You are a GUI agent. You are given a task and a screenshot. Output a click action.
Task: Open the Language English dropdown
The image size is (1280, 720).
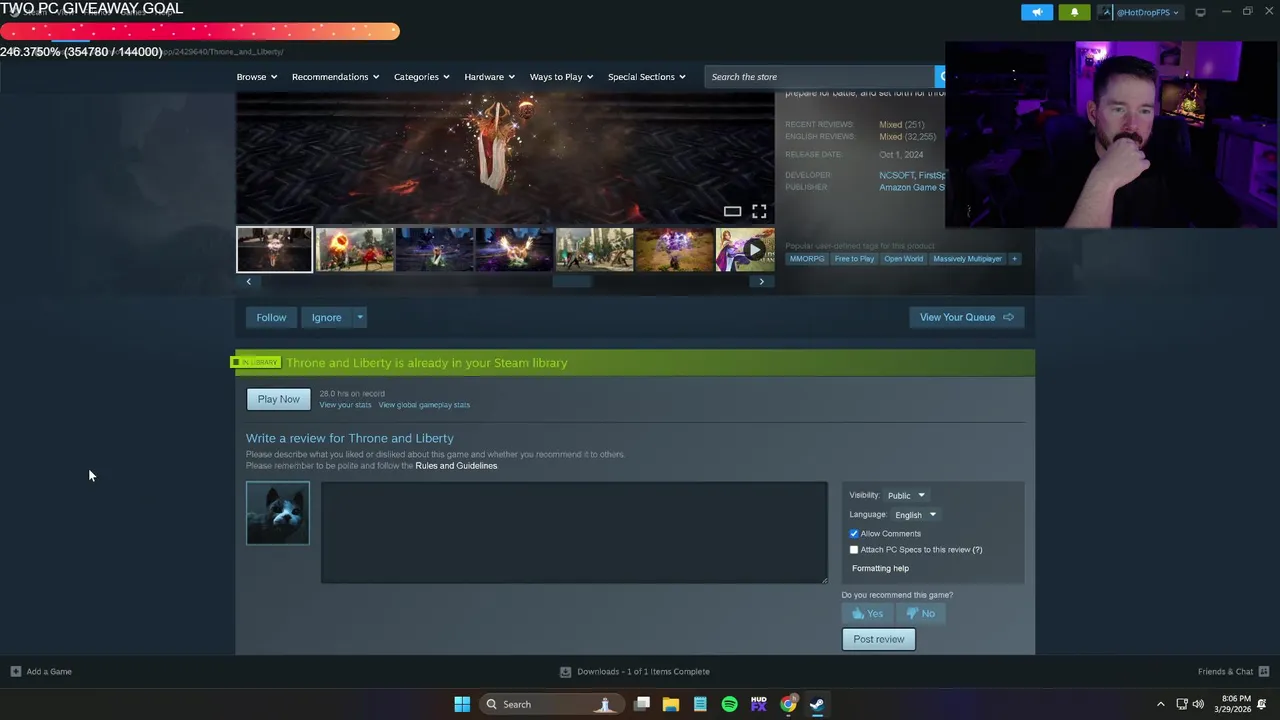(x=915, y=515)
